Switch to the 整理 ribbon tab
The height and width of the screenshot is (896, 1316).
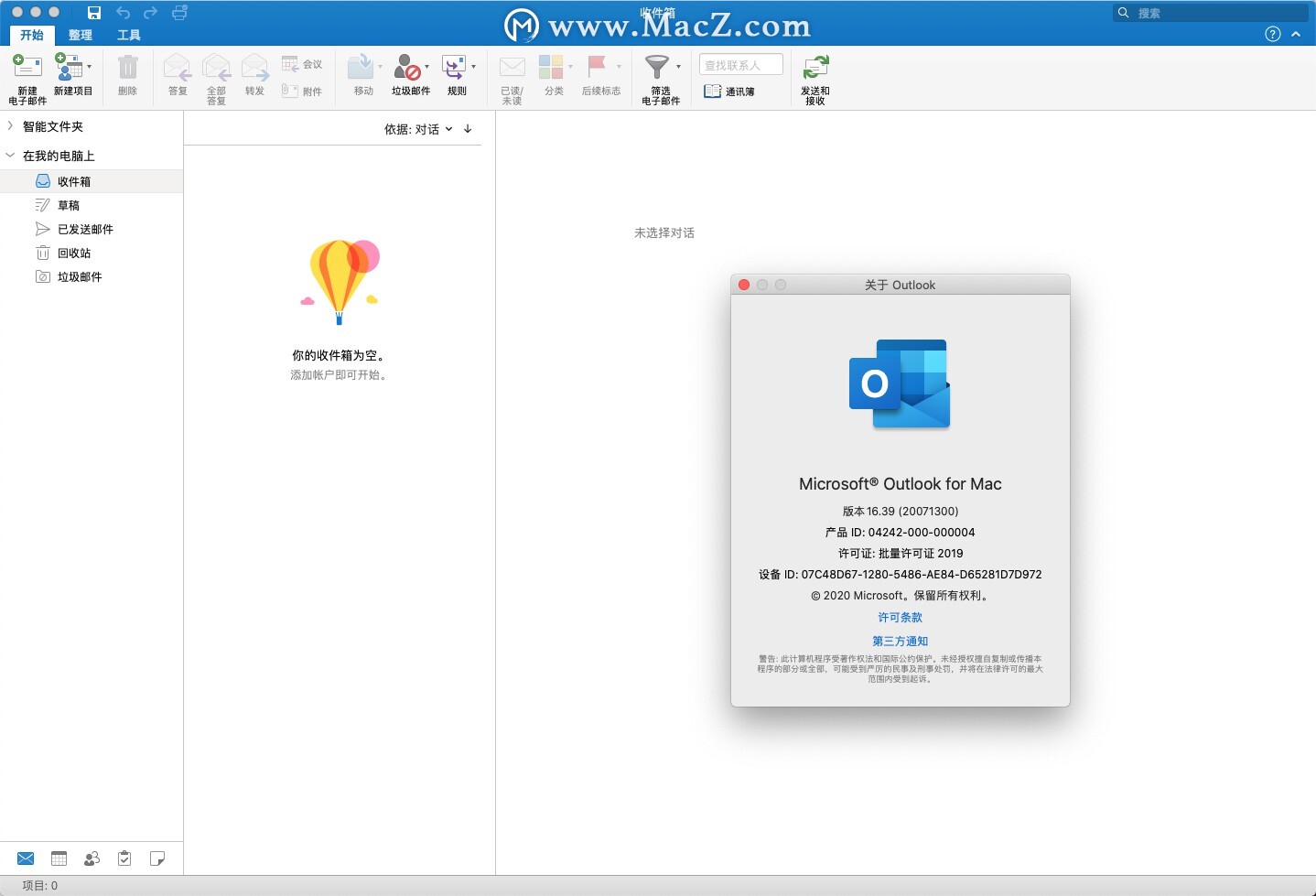point(81,35)
